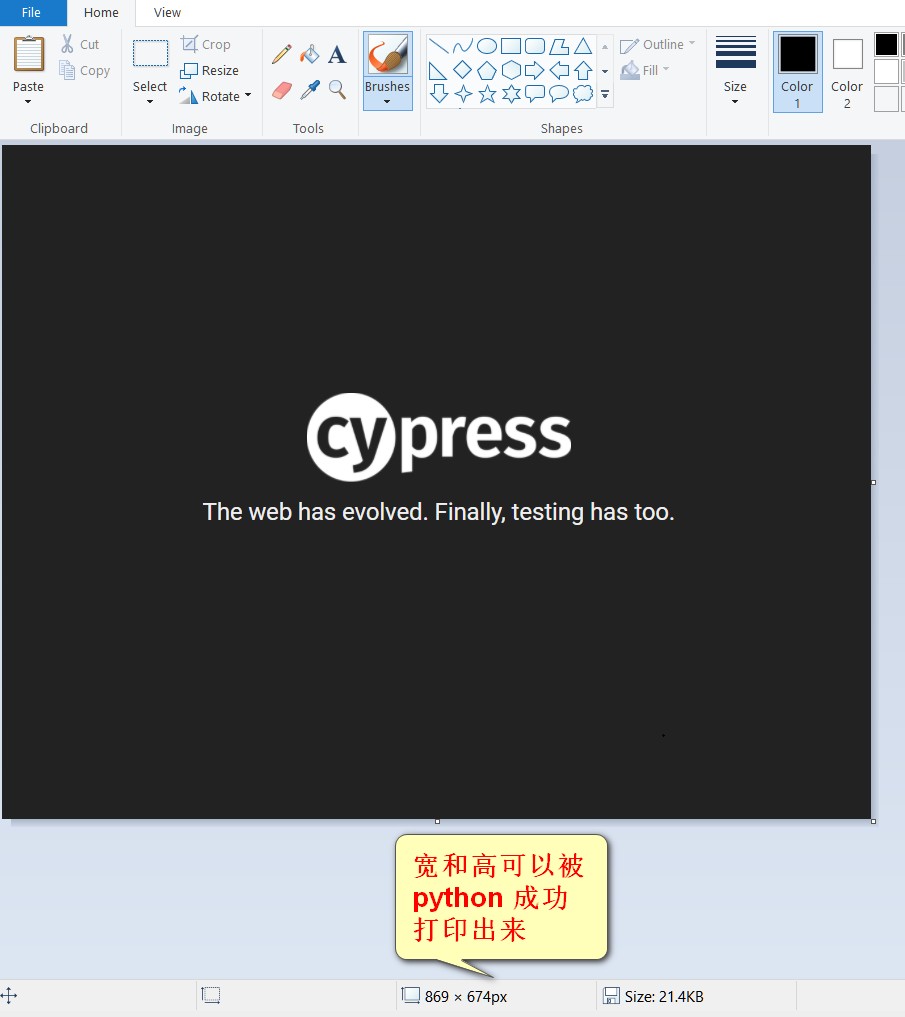Open the line Size dropdown
Image resolution: width=905 pixels, height=1017 pixels.
(735, 70)
